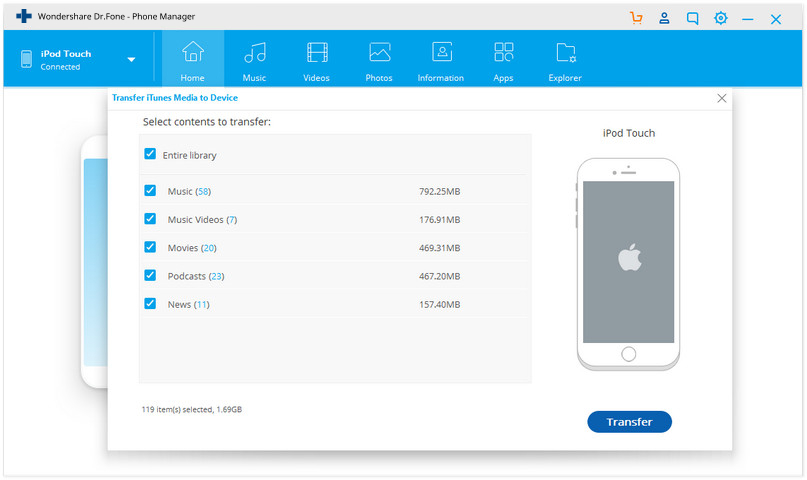Click the 792.25MB size value
The image size is (807, 480).
pos(440,191)
